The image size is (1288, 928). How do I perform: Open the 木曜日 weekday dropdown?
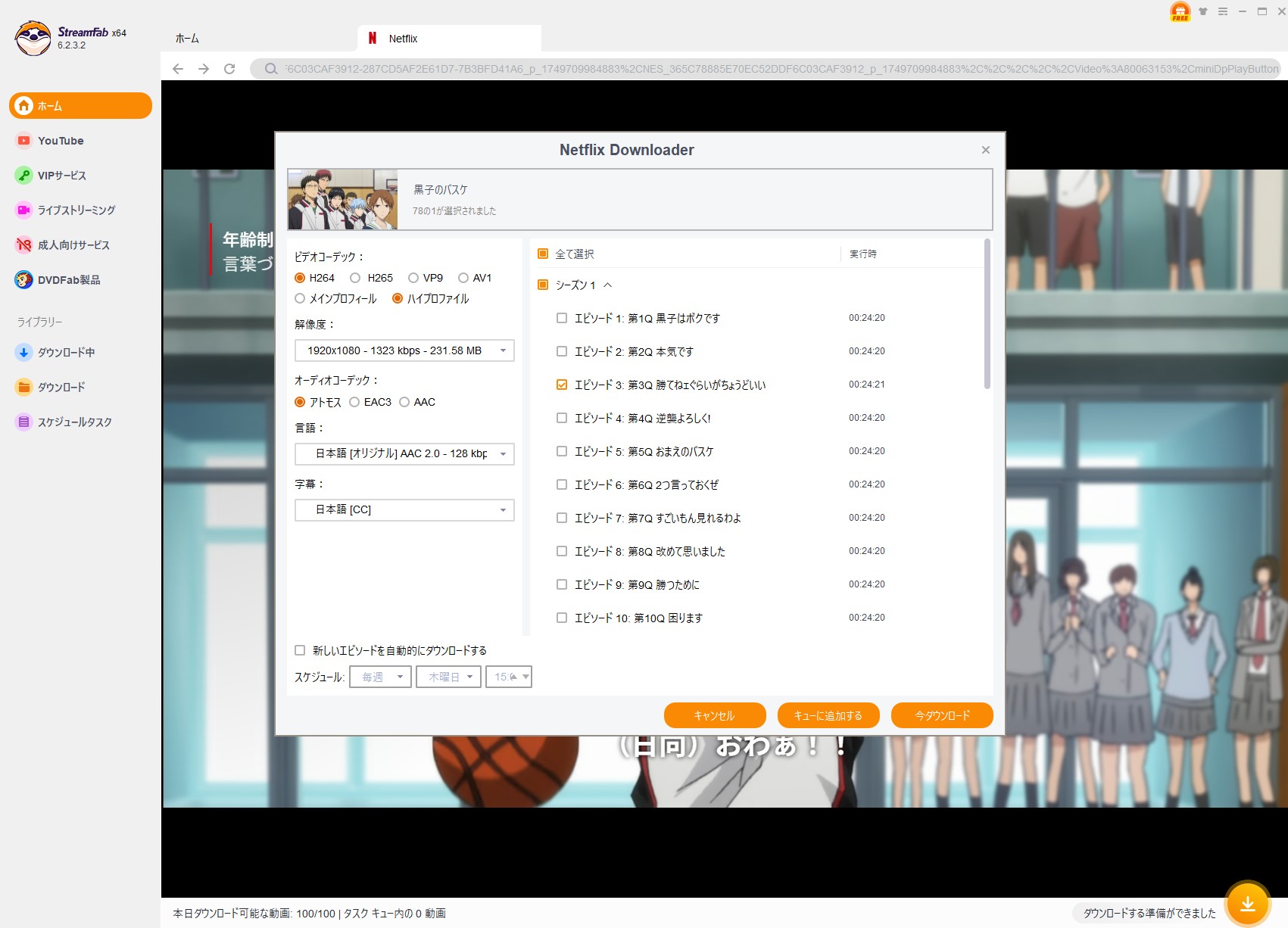tap(449, 677)
